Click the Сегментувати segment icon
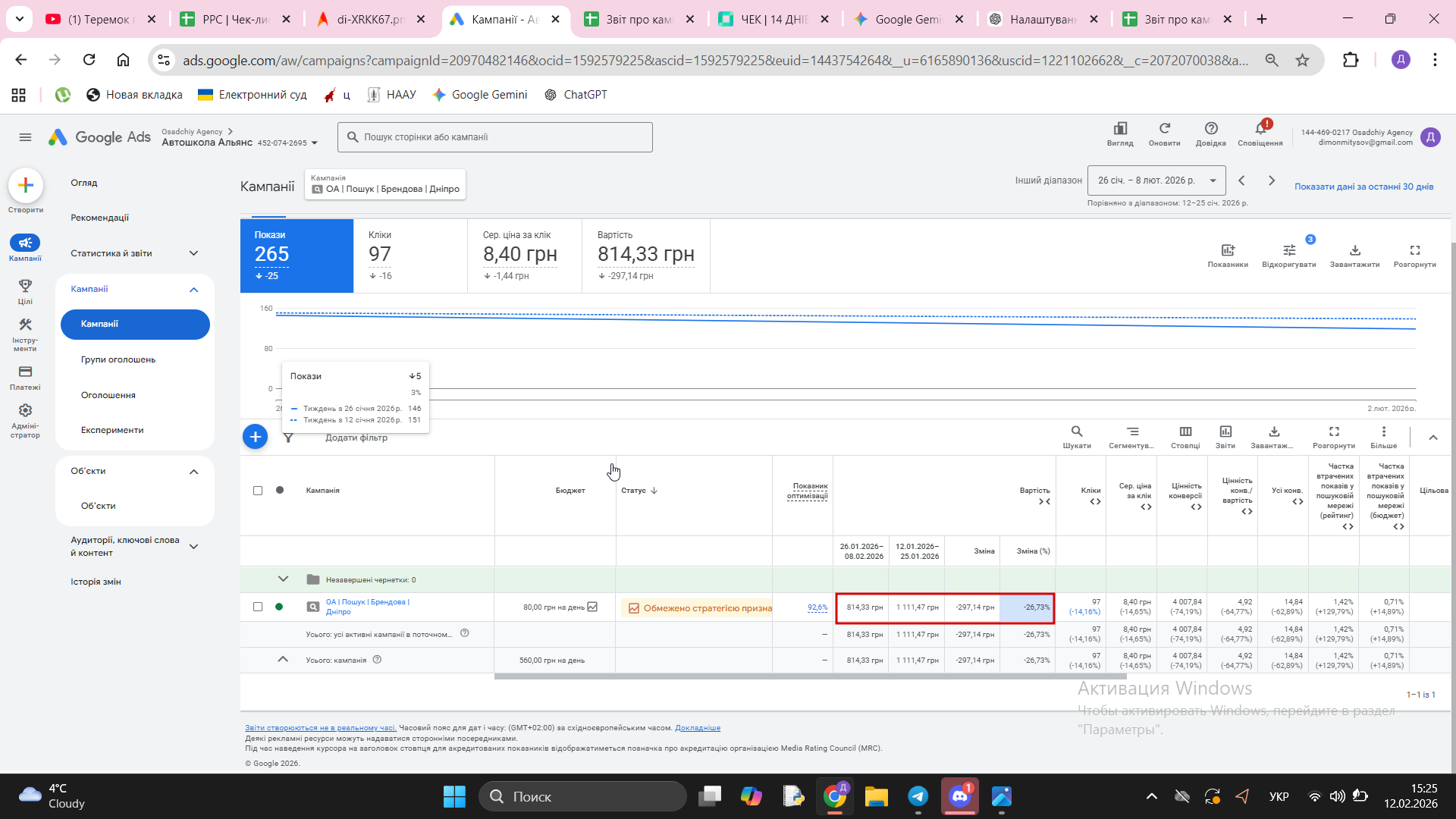The width and height of the screenshot is (1456, 819). point(1131,431)
